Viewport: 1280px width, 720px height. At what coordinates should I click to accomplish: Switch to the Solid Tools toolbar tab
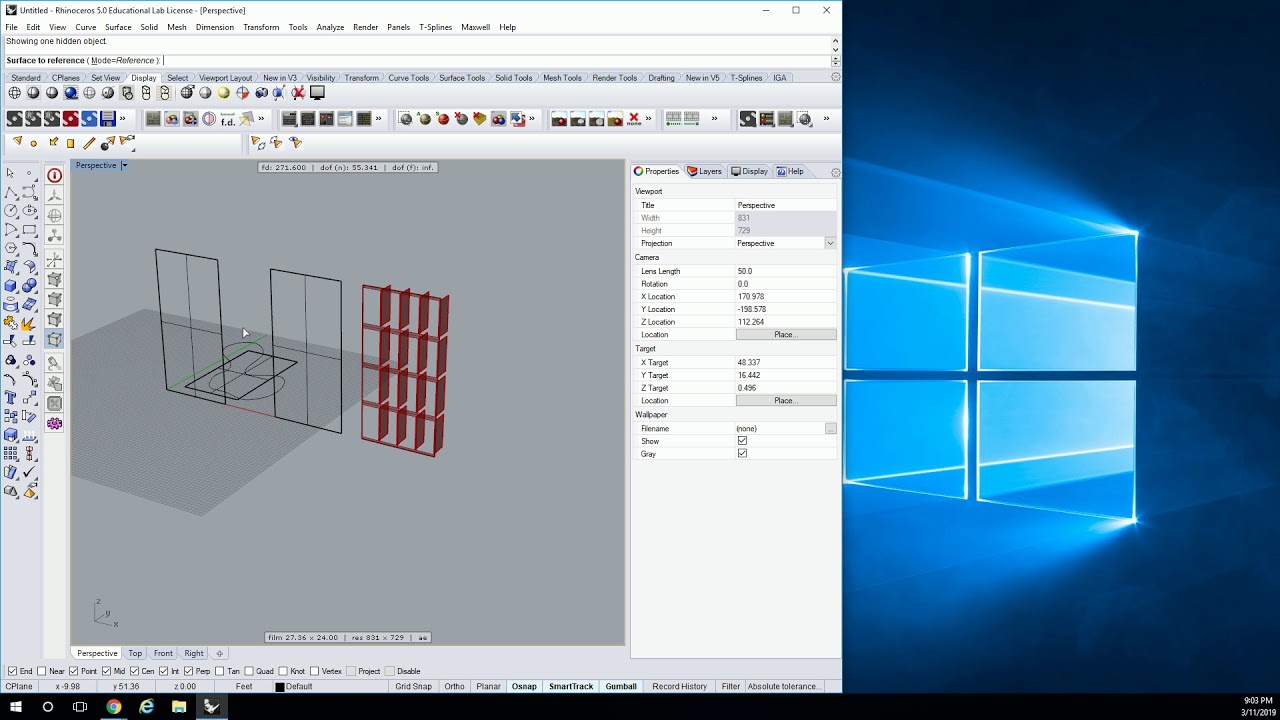[x=514, y=78]
